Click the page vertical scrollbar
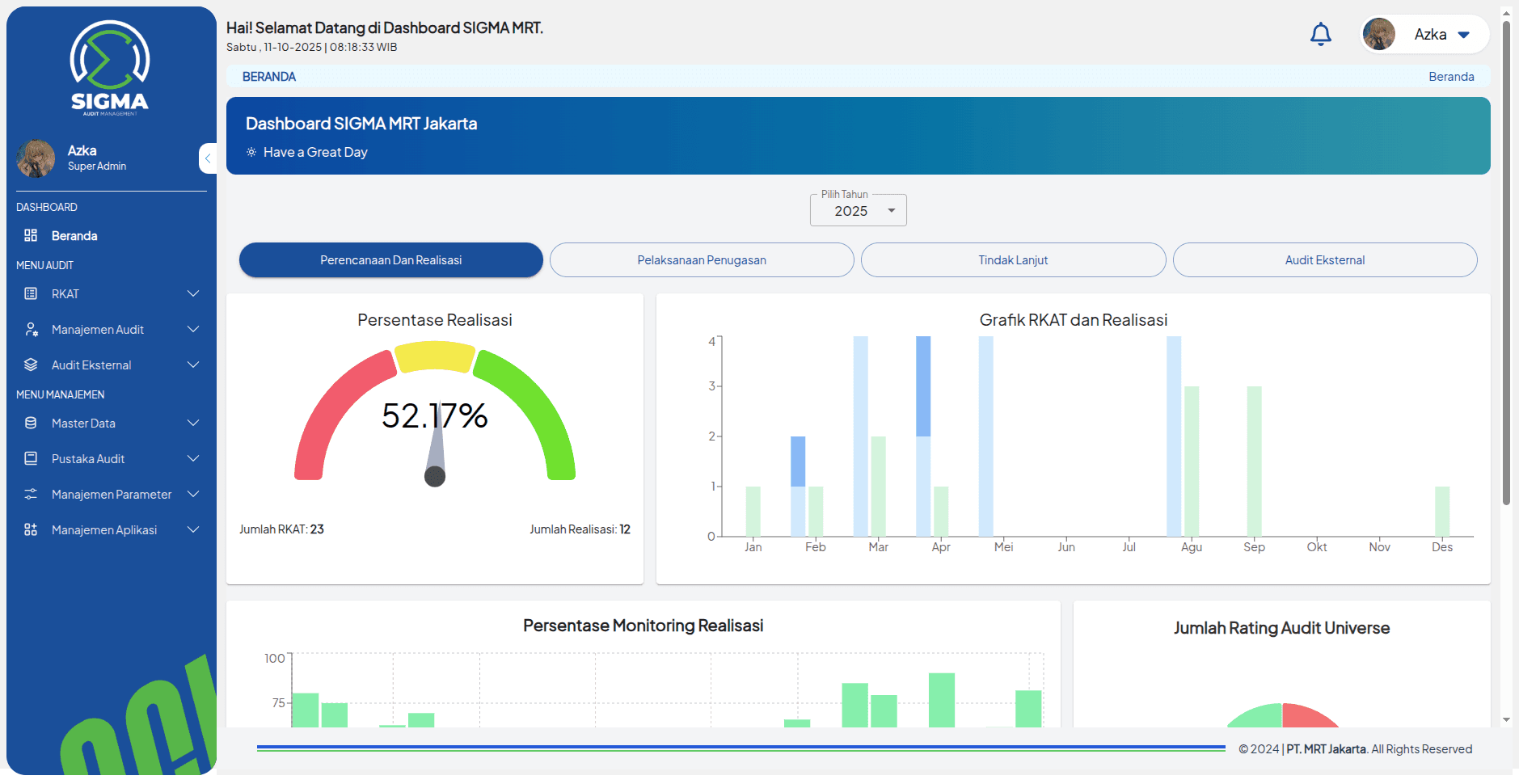This screenshot has height=784, width=1519. coord(1506,263)
